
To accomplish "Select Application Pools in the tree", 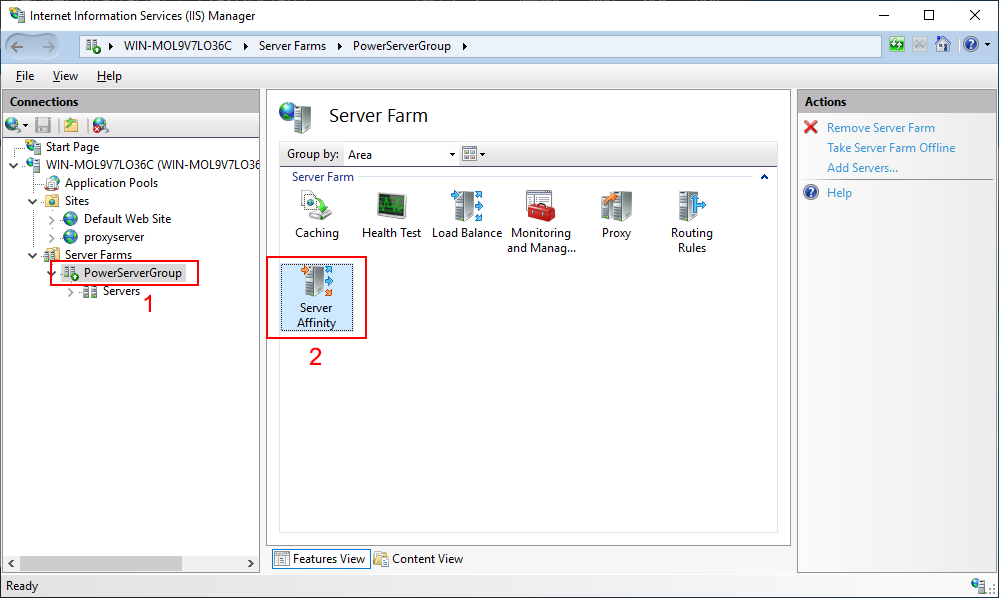I will (111, 183).
